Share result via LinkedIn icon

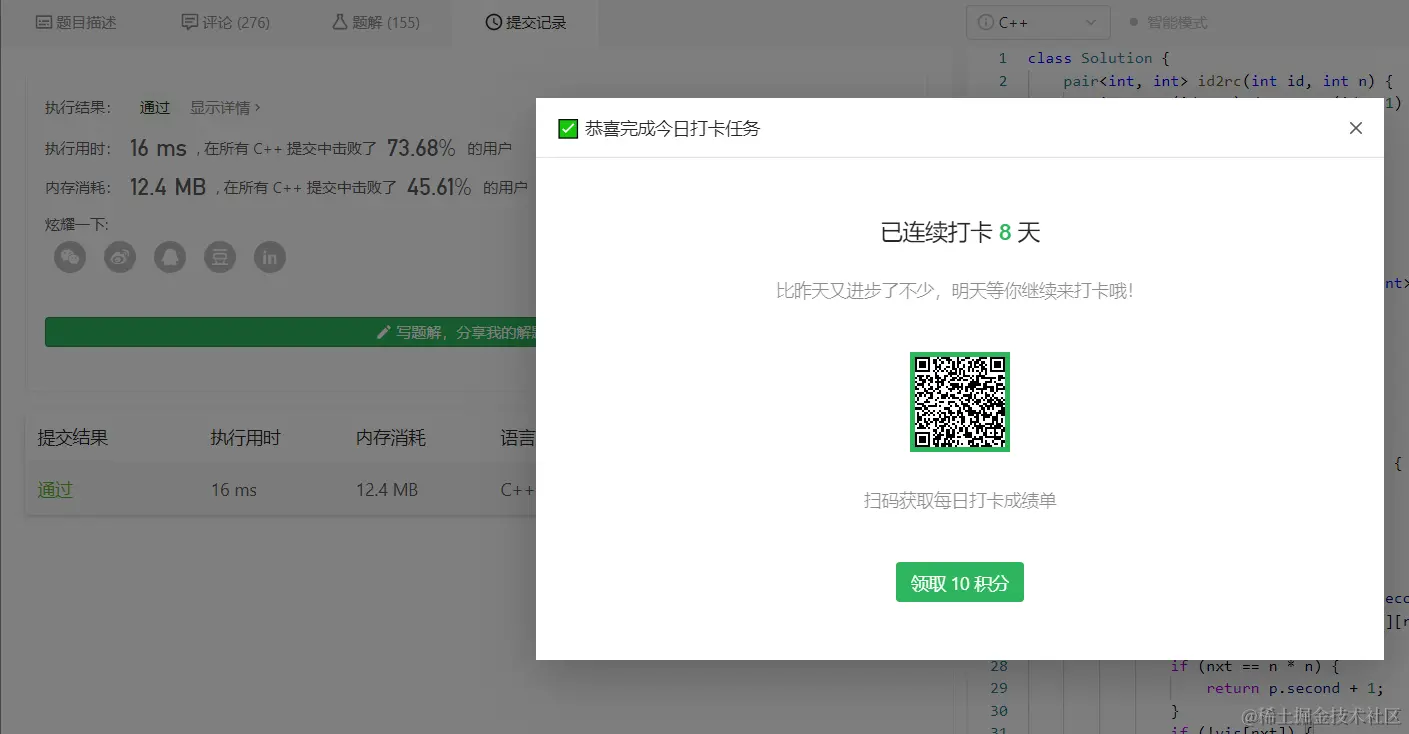[x=270, y=257]
